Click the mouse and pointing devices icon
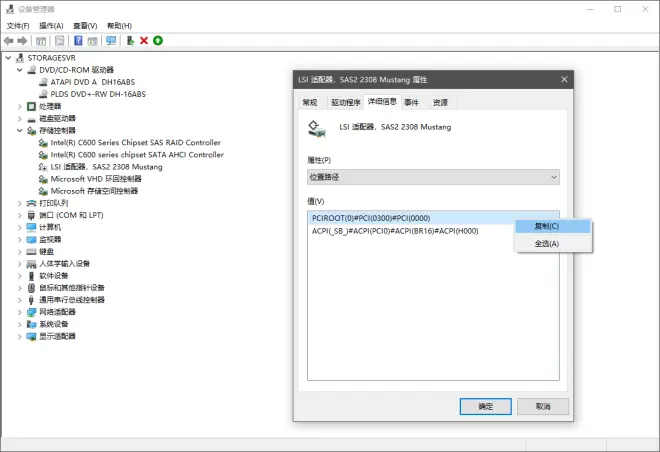 click(32, 288)
